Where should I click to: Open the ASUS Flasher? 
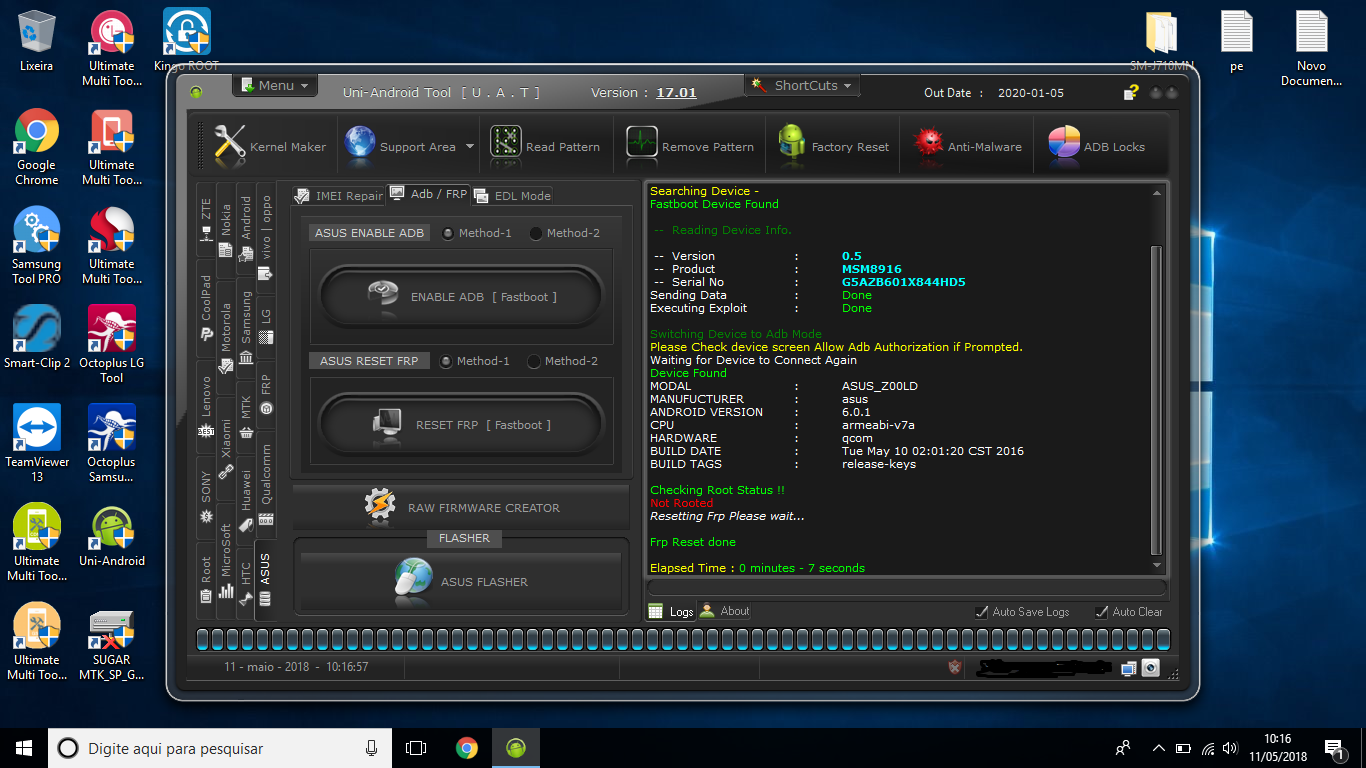[461, 581]
